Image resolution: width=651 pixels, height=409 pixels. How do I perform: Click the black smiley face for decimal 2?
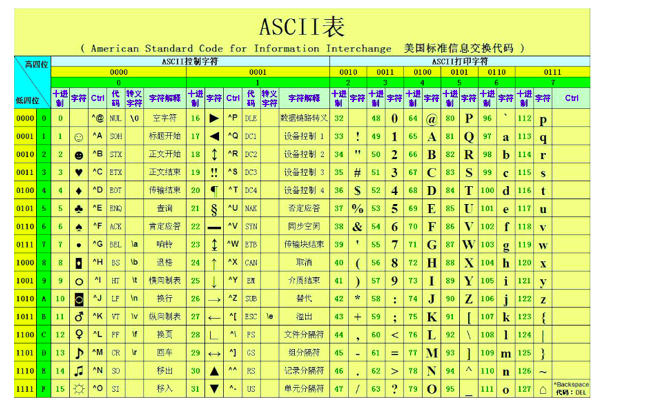(78, 155)
